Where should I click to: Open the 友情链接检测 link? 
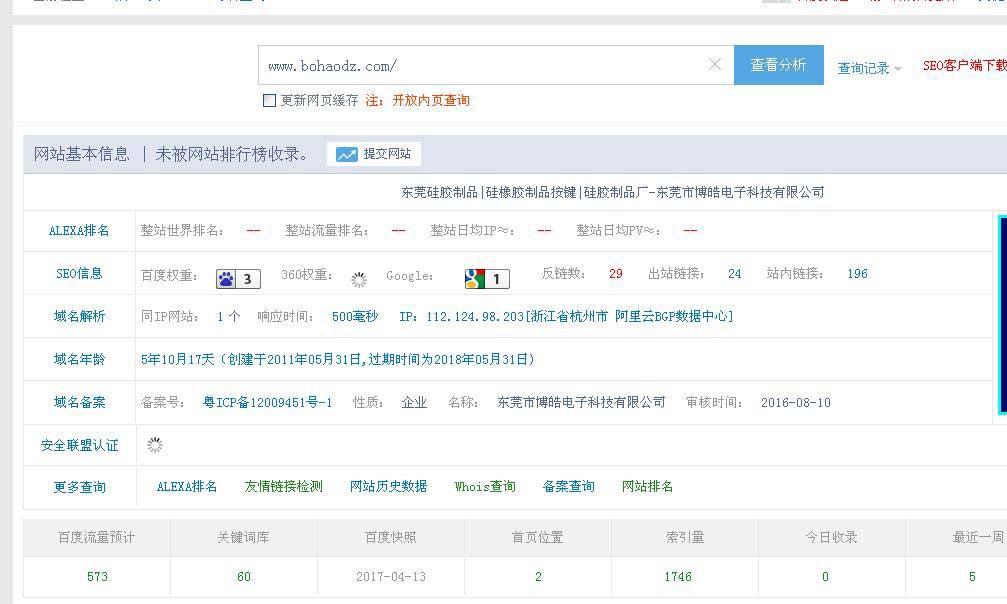(x=283, y=487)
